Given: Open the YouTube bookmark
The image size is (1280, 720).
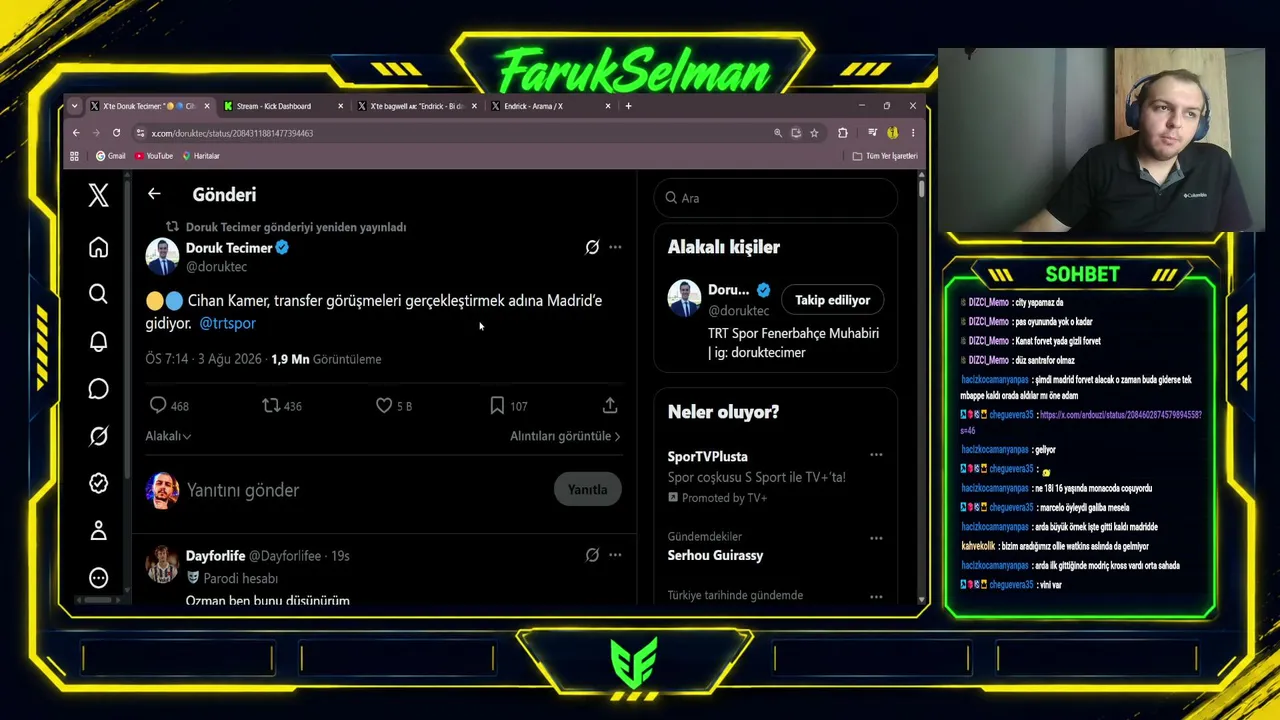Looking at the screenshot, I should click(x=154, y=156).
